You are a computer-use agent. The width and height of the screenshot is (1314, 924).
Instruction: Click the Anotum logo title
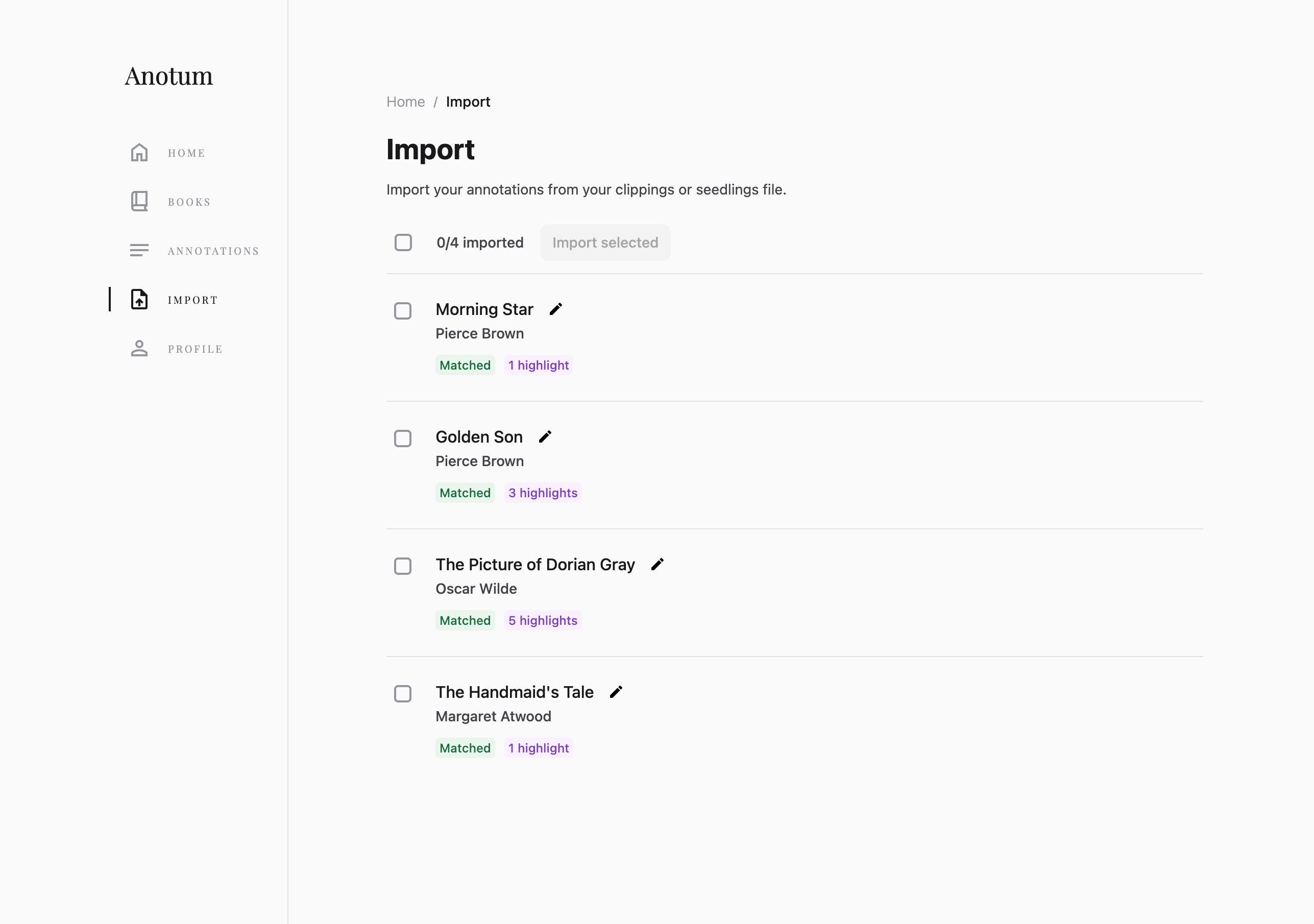click(x=169, y=76)
